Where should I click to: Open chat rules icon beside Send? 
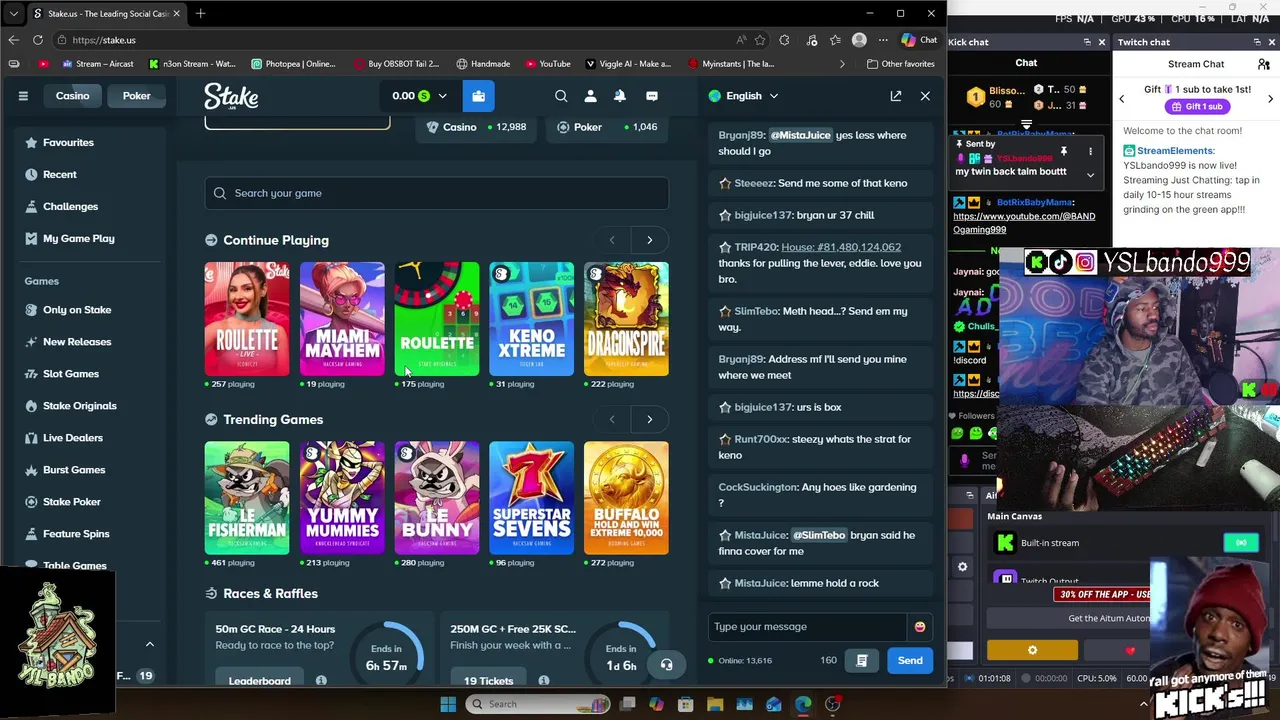click(861, 660)
